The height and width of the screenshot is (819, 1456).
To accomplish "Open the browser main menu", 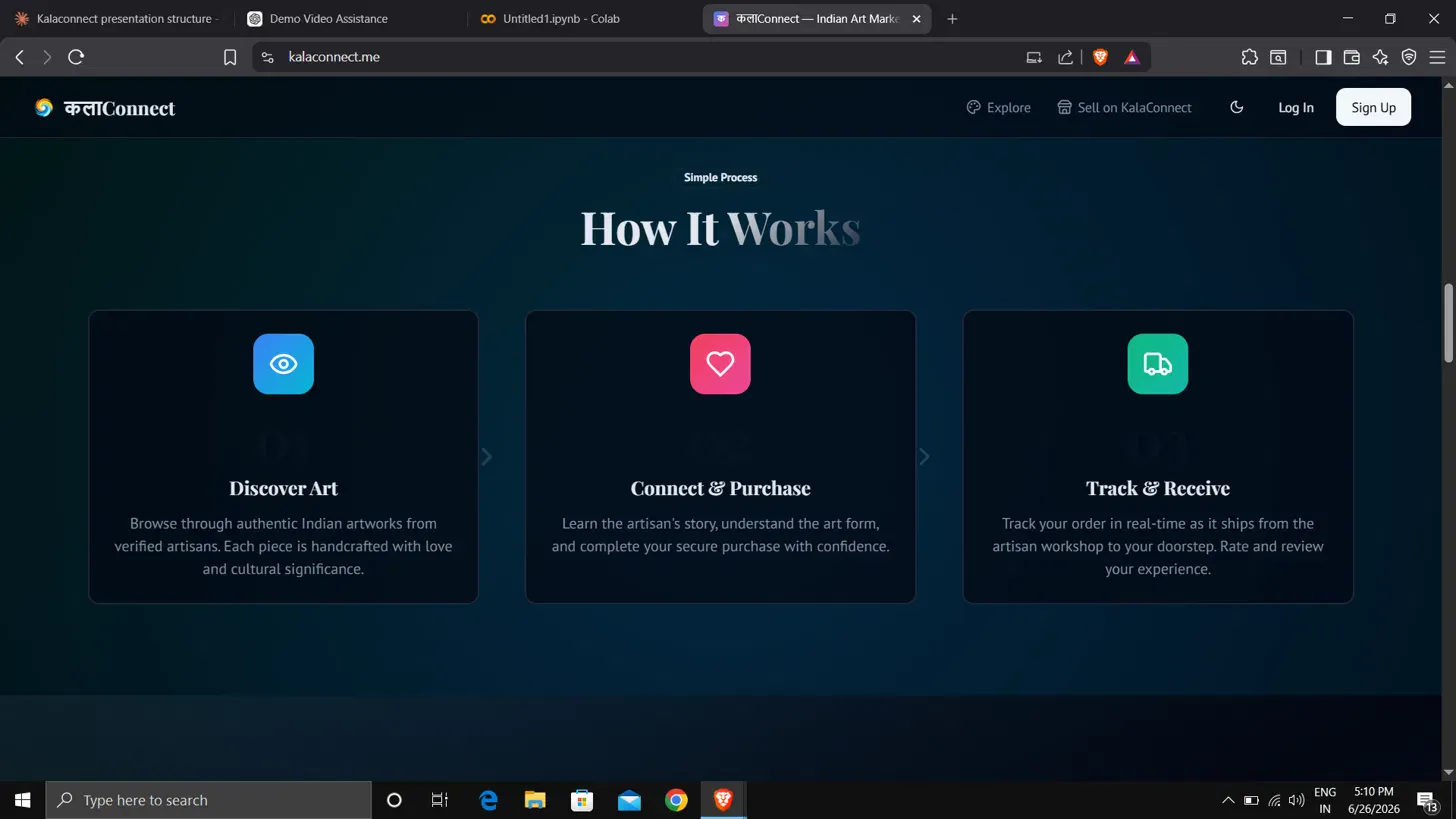I will pyautogui.click(x=1438, y=57).
